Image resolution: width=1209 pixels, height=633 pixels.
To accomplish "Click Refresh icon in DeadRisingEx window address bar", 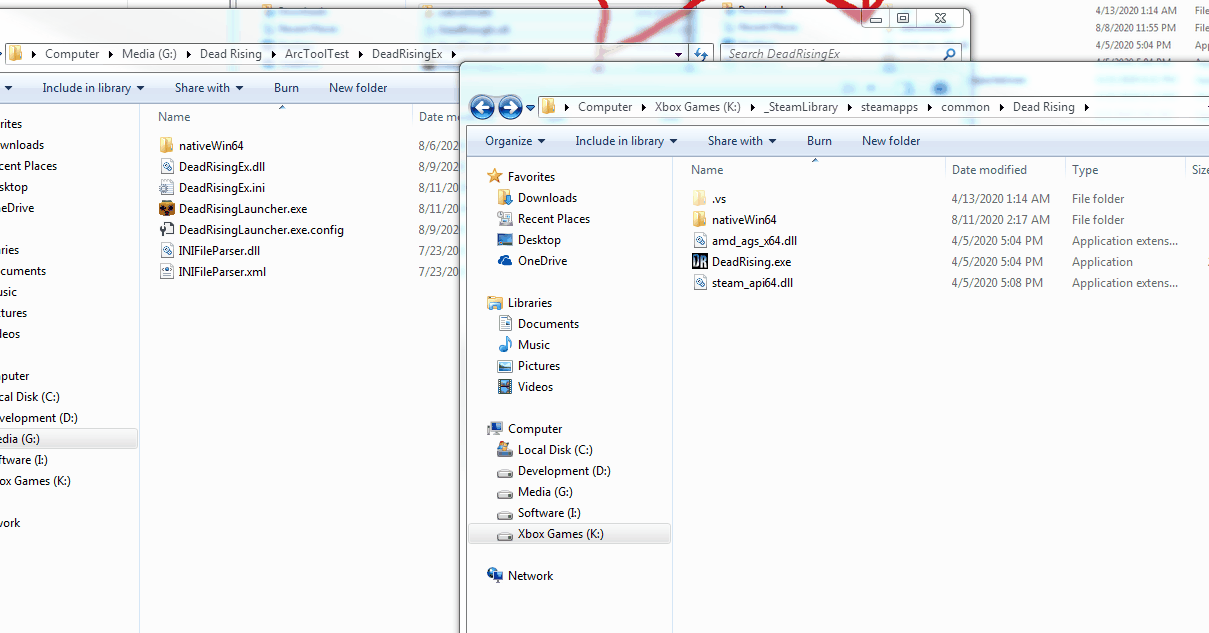I will pyautogui.click(x=700, y=54).
